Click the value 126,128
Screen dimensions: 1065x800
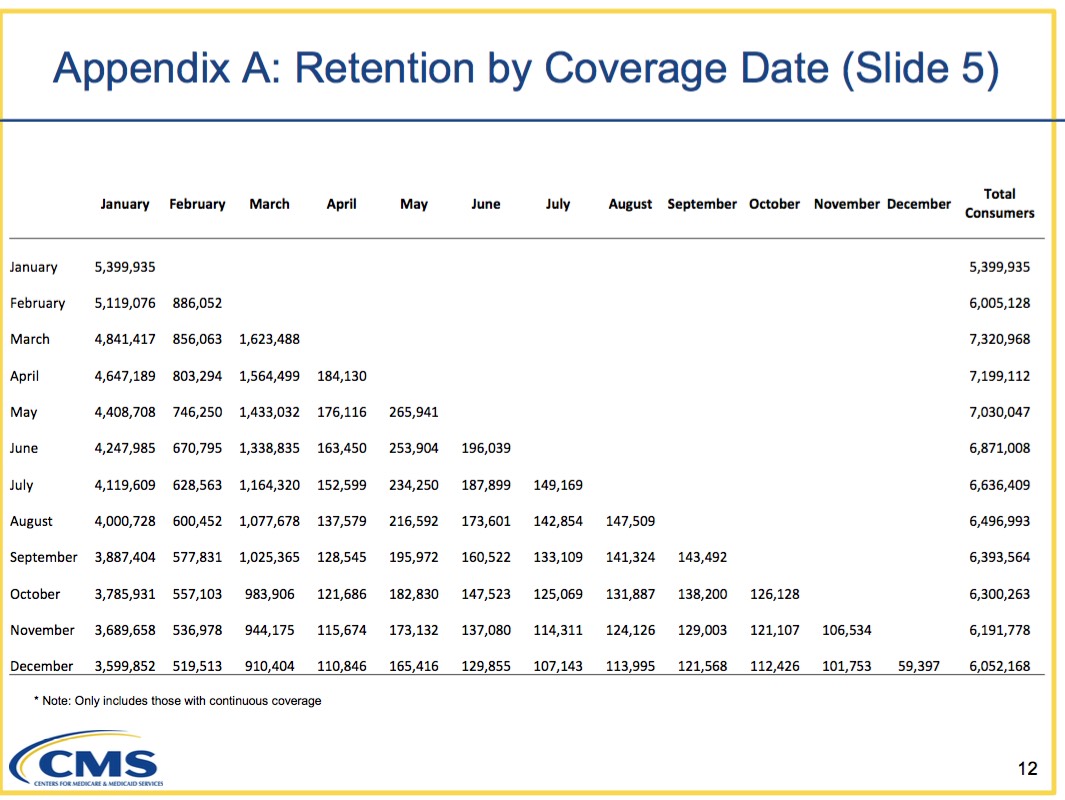(774, 594)
